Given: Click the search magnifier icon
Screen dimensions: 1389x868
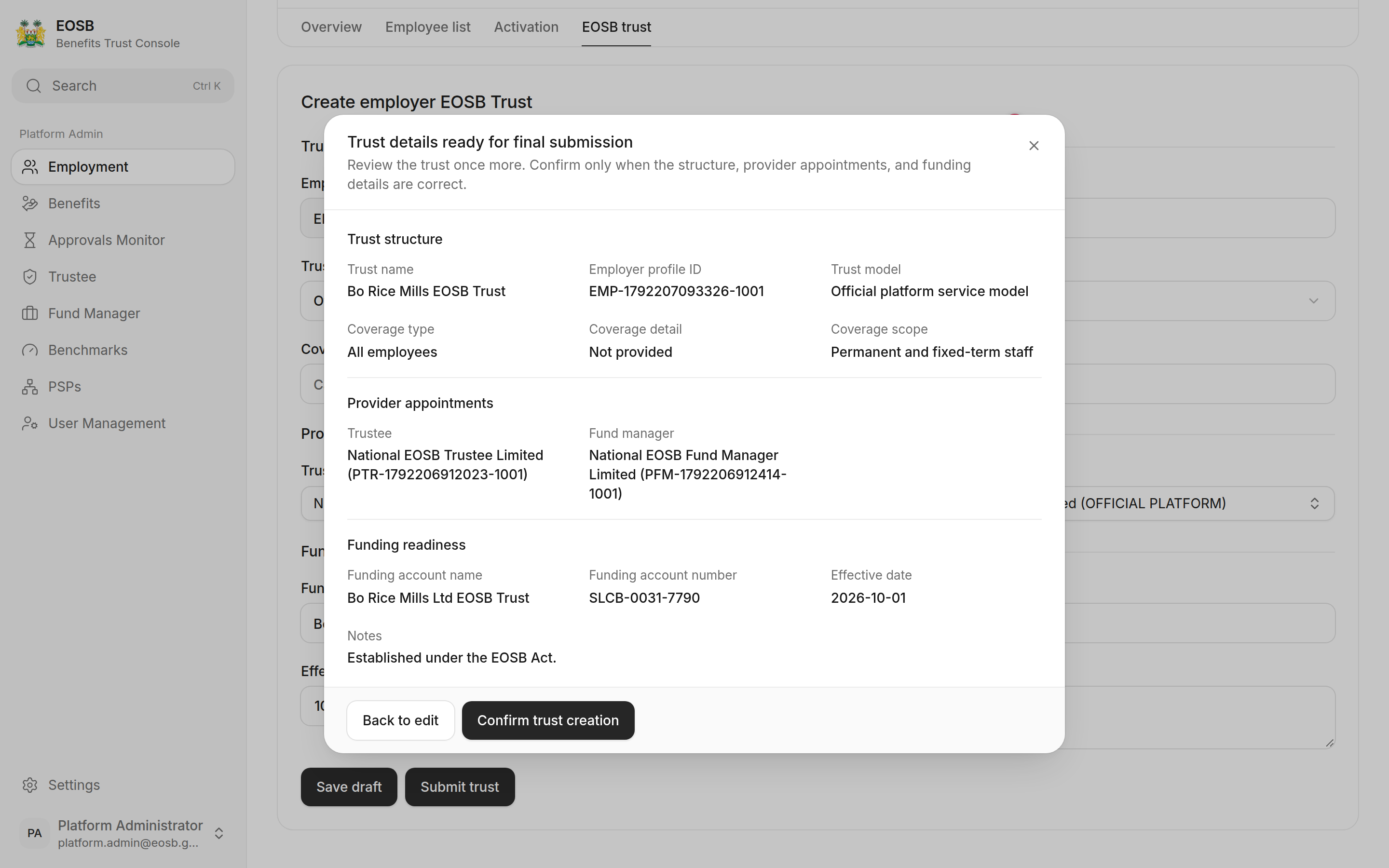Looking at the screenshot, I should tap(34, 86).
